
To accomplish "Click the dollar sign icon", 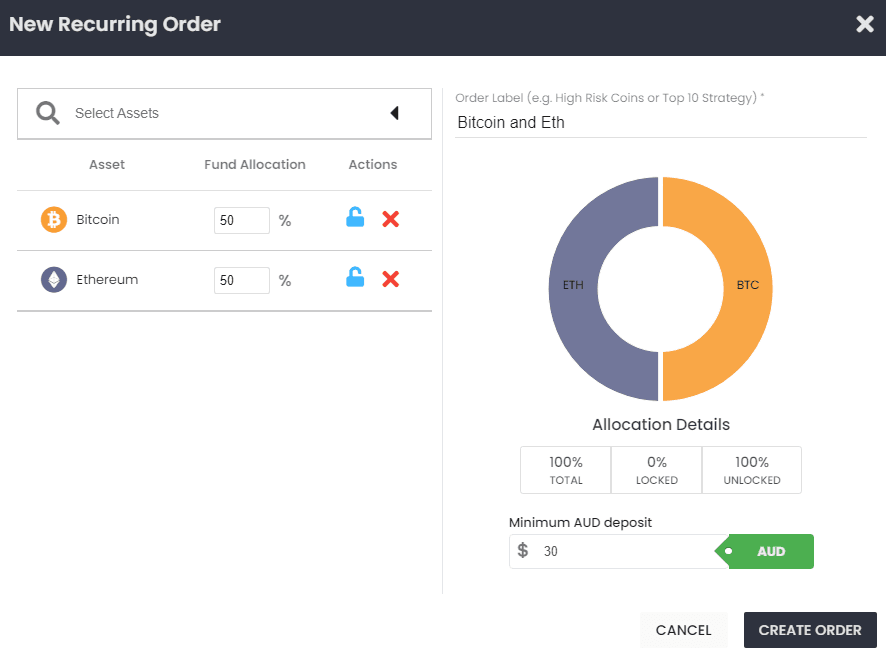I will 523,551.
